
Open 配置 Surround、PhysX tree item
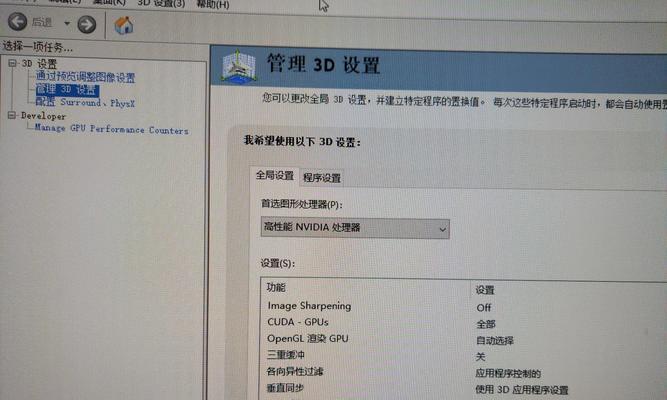pos(85,103)
